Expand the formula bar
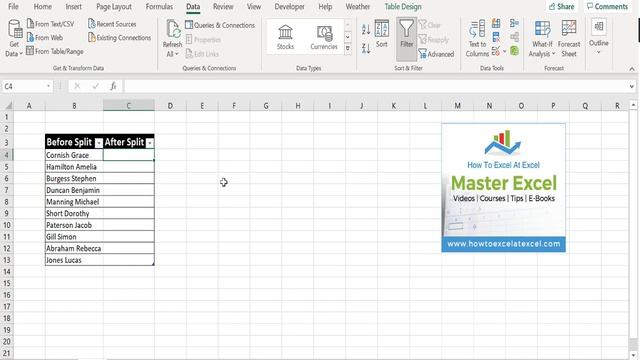Image resolution: width=640 pixels, height=360 pixels. point(632,86)
